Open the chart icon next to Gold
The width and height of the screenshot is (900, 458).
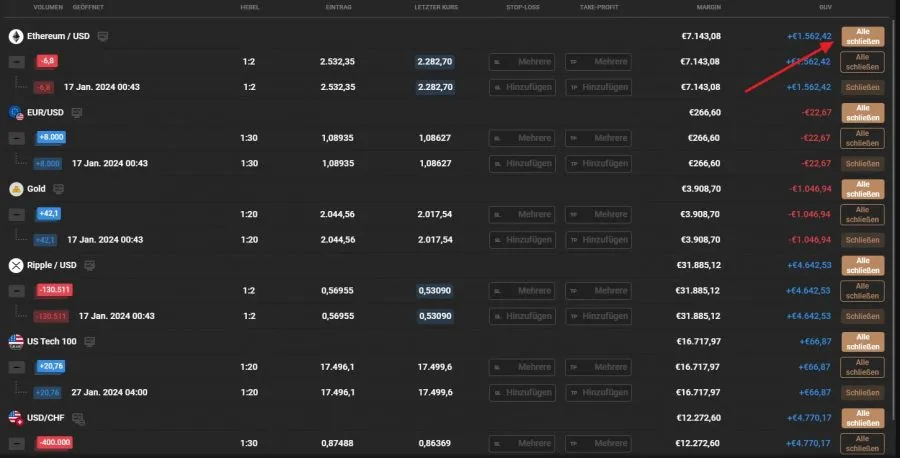(x=58, y=188)
